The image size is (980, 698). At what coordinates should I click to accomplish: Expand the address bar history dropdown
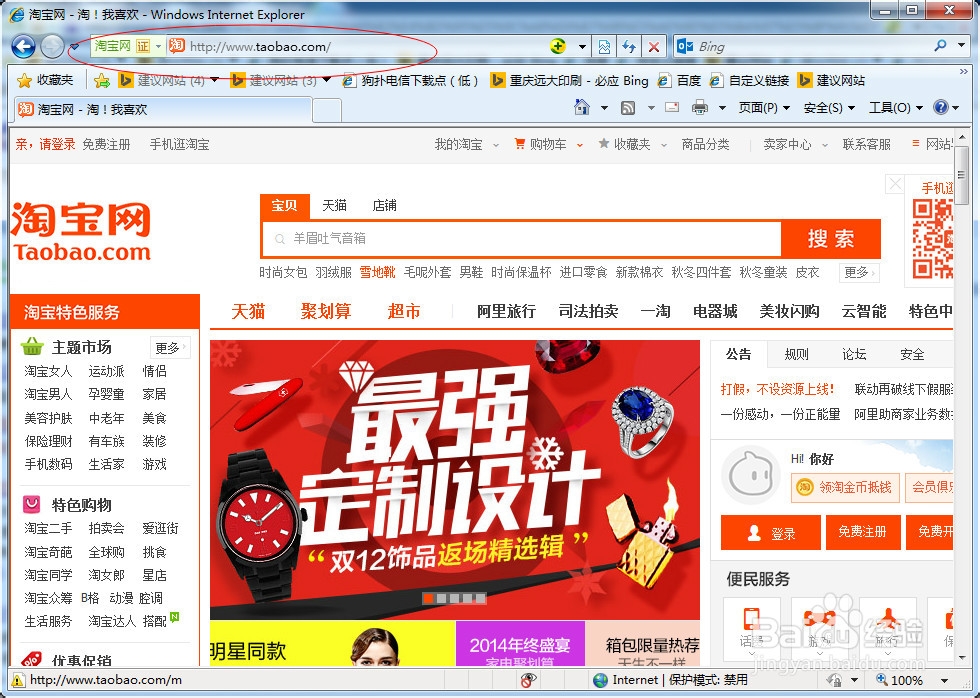(x=582, y=46)
